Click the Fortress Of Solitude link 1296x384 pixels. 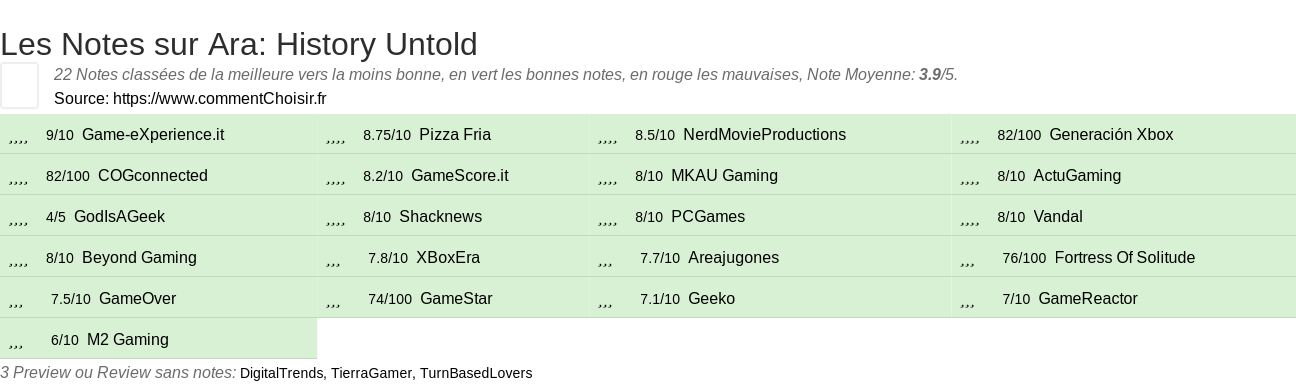(x=1125, y=258)
